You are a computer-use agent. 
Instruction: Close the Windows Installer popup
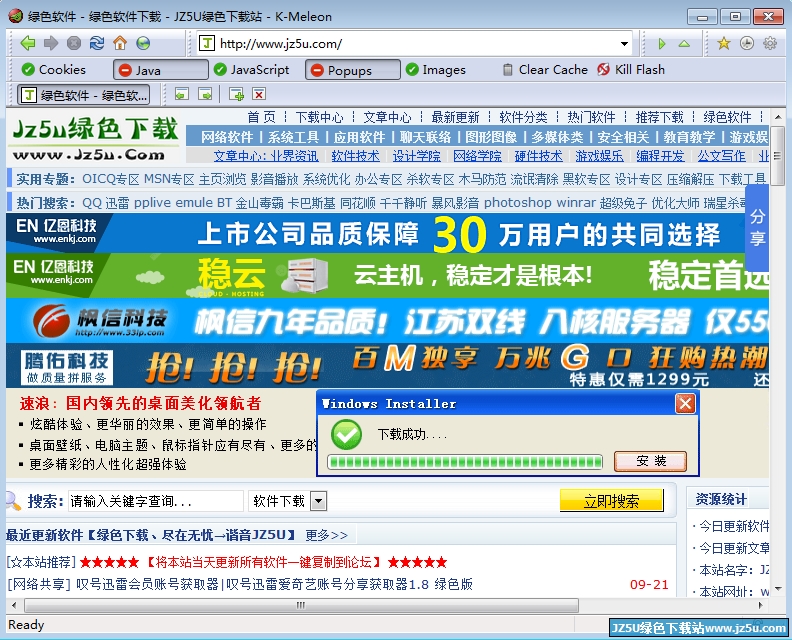coord(685,404)
